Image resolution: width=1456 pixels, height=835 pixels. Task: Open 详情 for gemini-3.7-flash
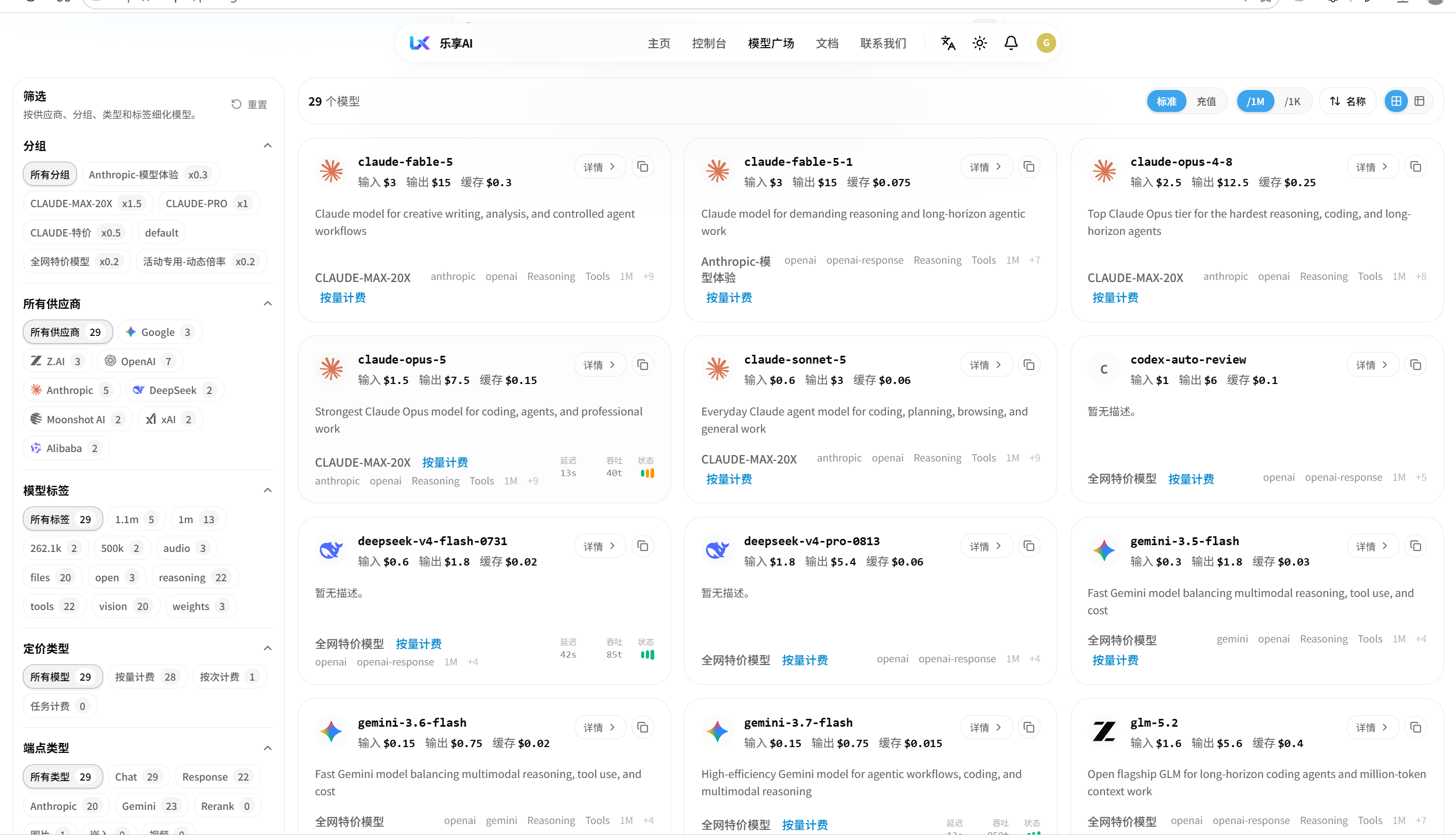click(x=985, y=727)
